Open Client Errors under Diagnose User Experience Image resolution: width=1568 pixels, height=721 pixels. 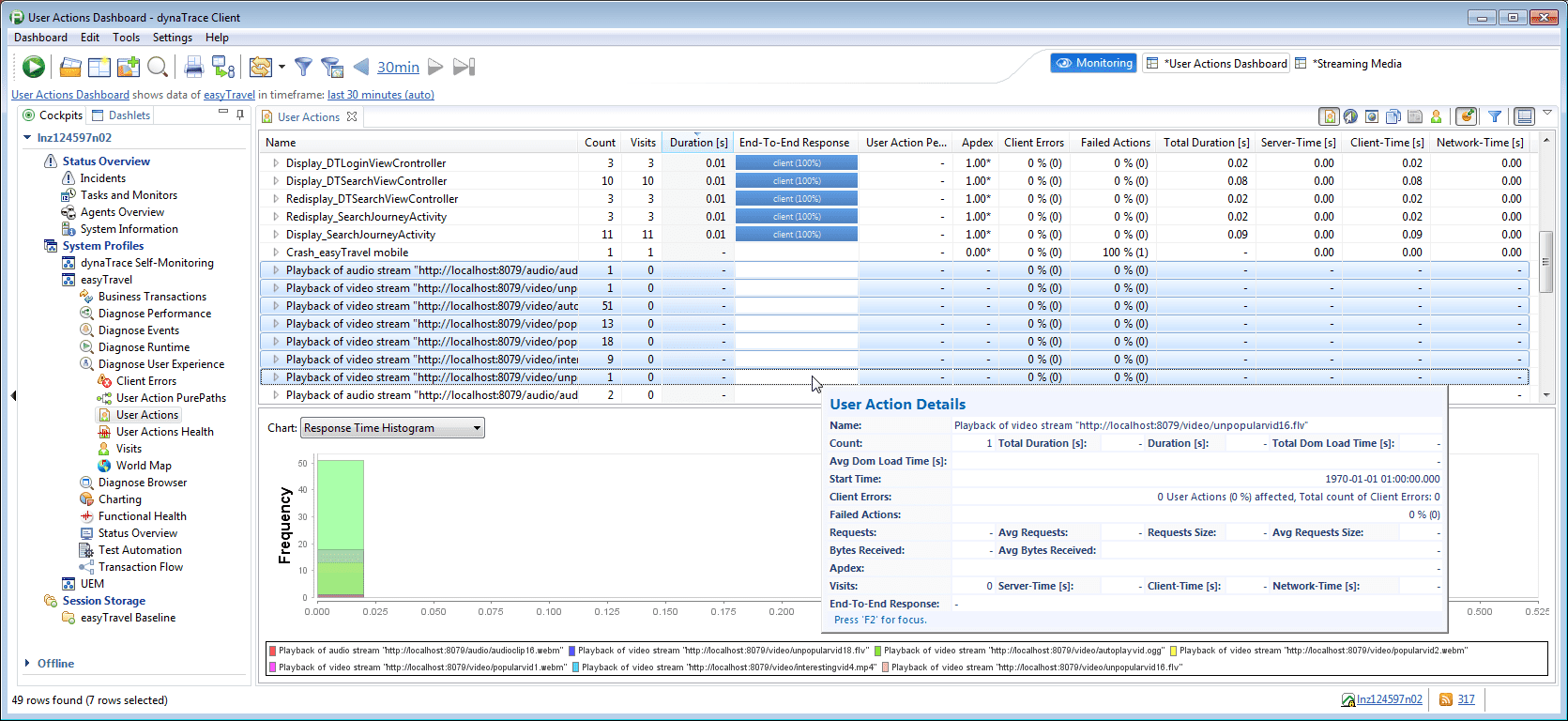(x=145, y=381)
